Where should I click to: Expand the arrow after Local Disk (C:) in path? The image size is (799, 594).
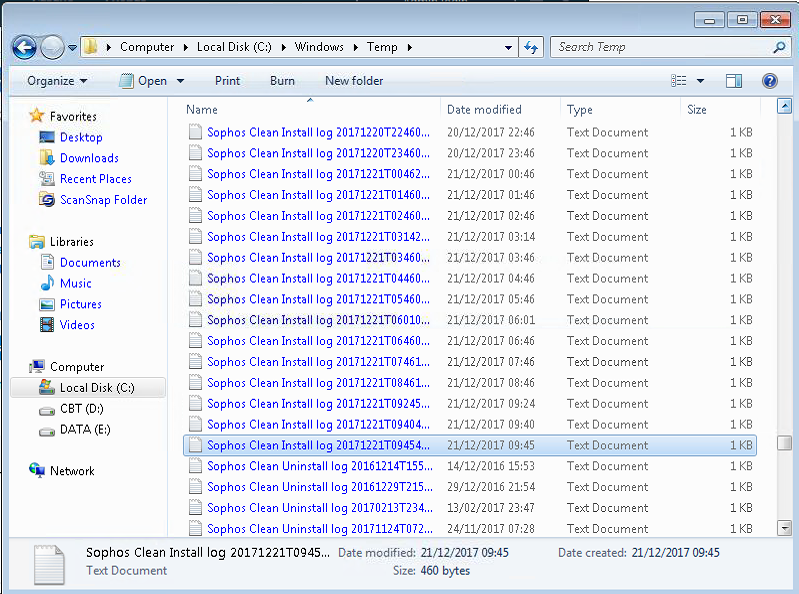(283, 47)
